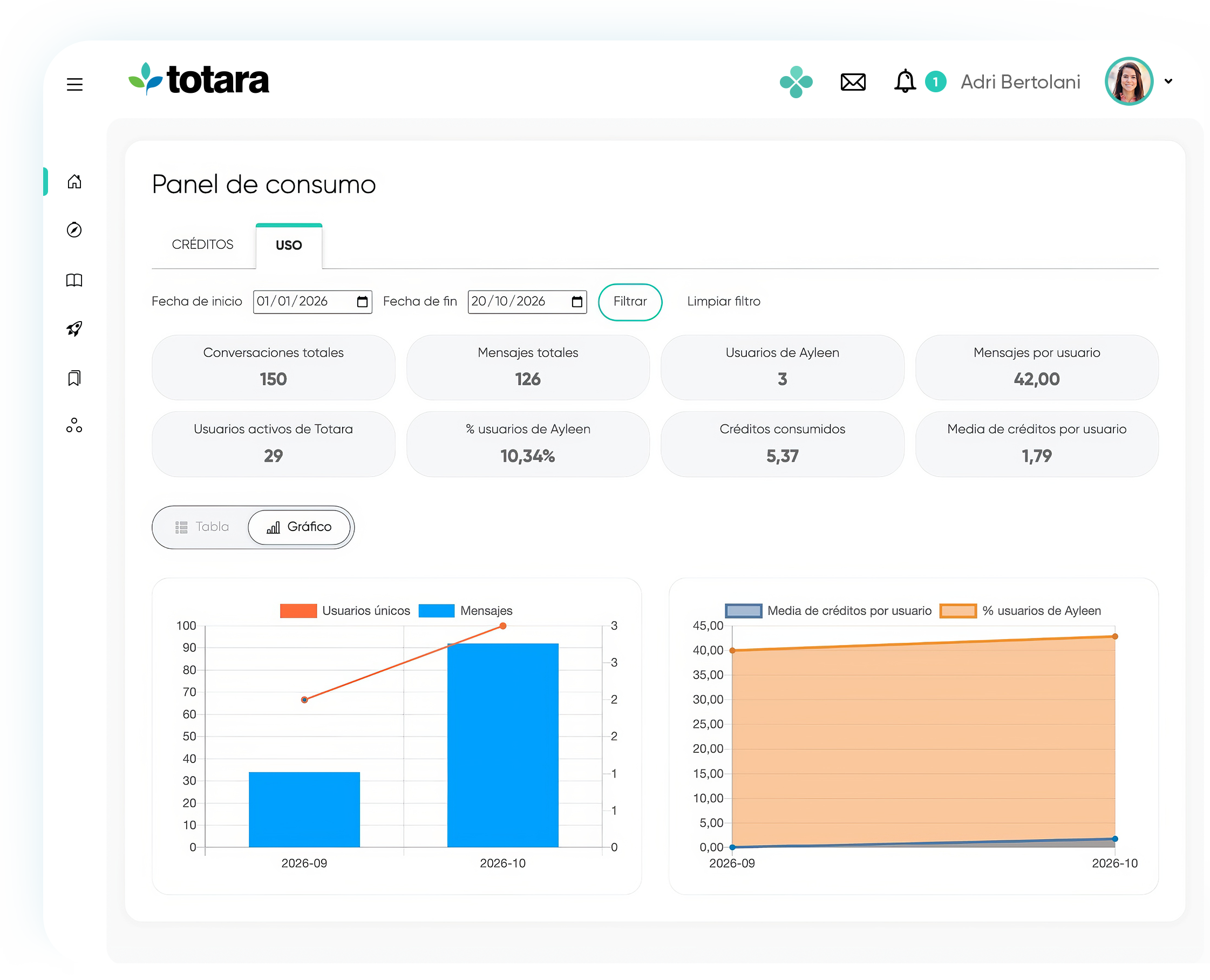Open the bookmarks sidebar icon

coord(74,378)
